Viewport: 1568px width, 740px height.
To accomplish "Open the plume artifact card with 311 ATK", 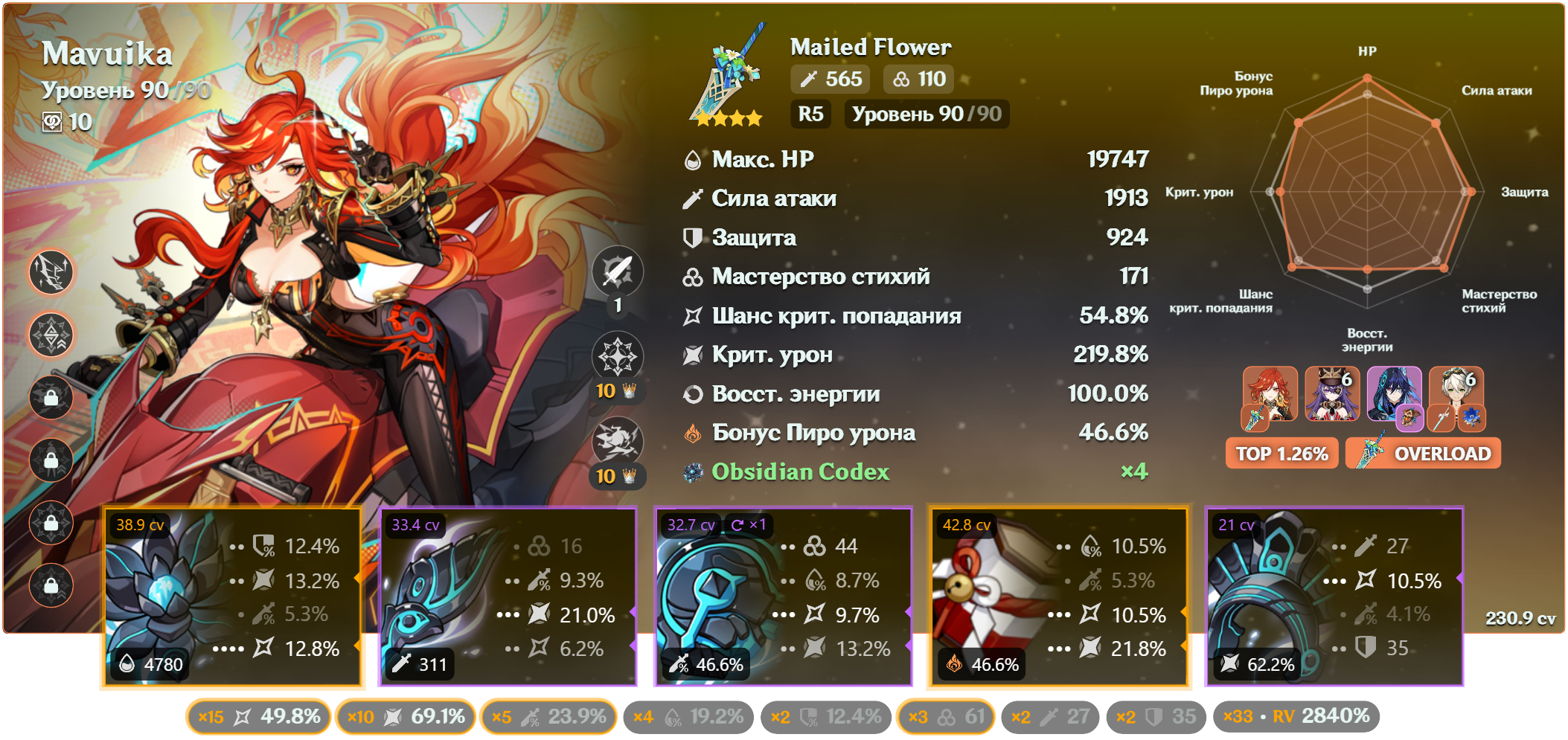I will 508,596.
